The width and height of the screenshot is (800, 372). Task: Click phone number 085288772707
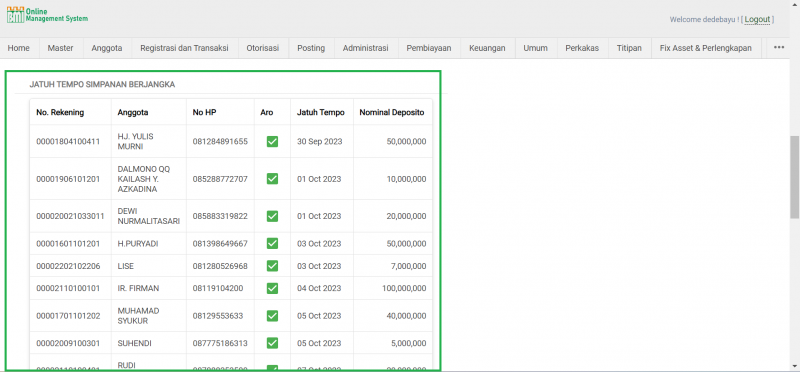[x=220, y=179]
